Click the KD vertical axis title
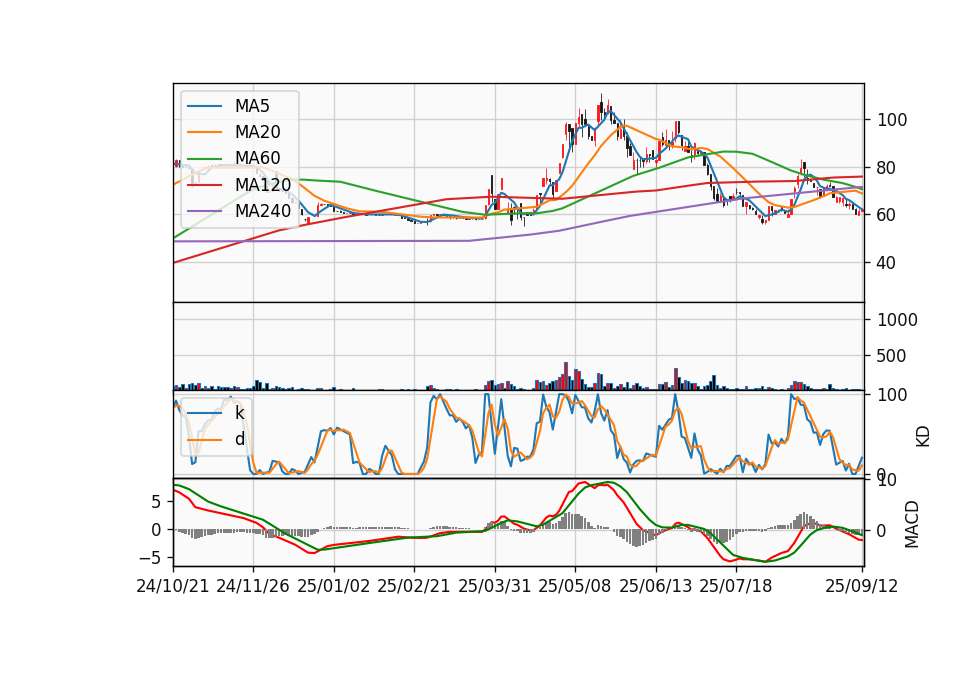The width and height of the screenshot is (960, 690). pyautogui.click(x=923, y=437)
